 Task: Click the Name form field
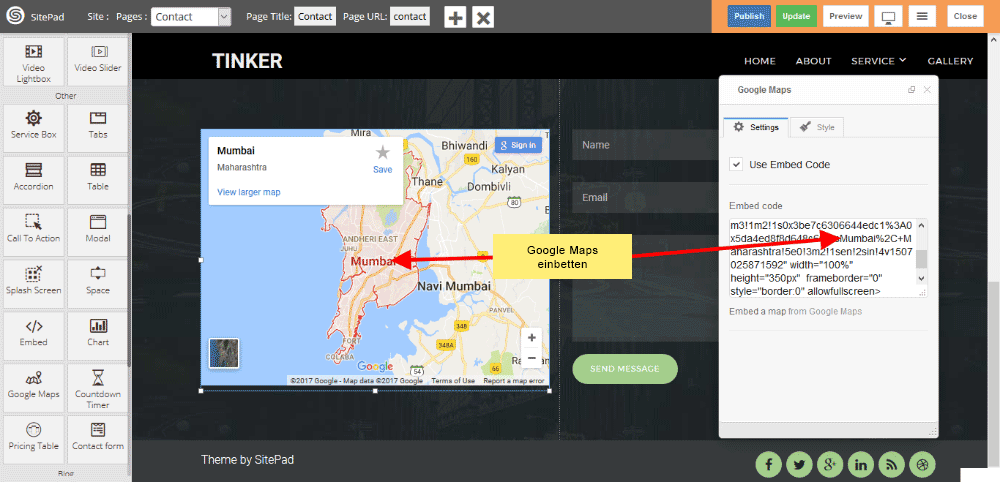click(x=645, y=145)
